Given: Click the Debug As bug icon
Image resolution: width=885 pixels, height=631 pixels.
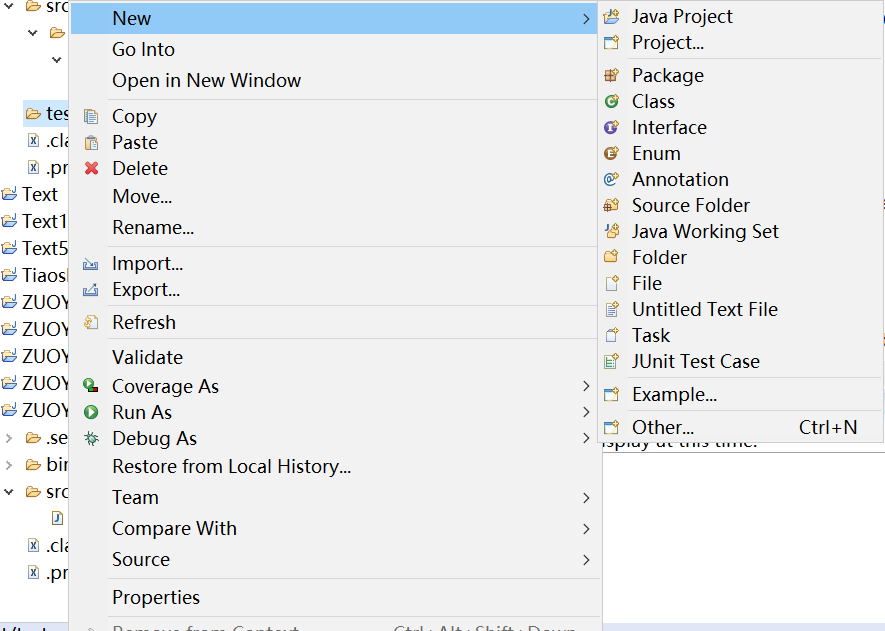Looking at the screenshot, I should 91,438.
